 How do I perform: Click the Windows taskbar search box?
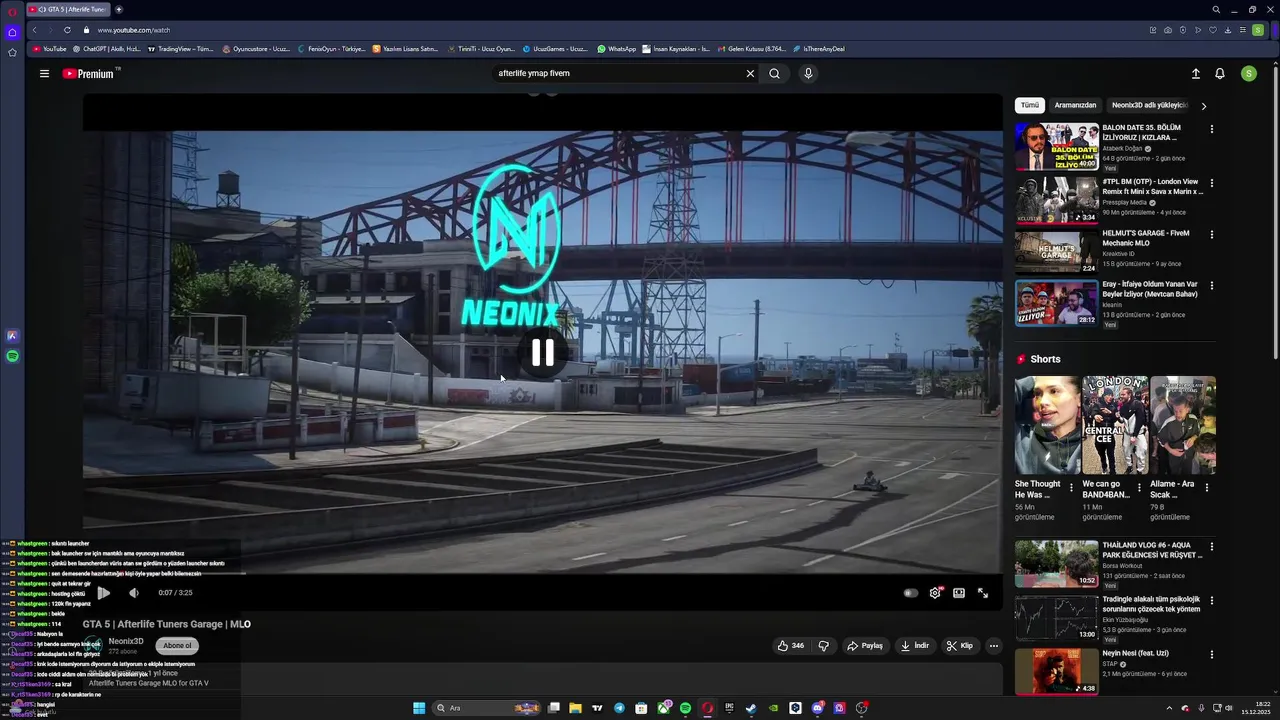pos(486,708)
